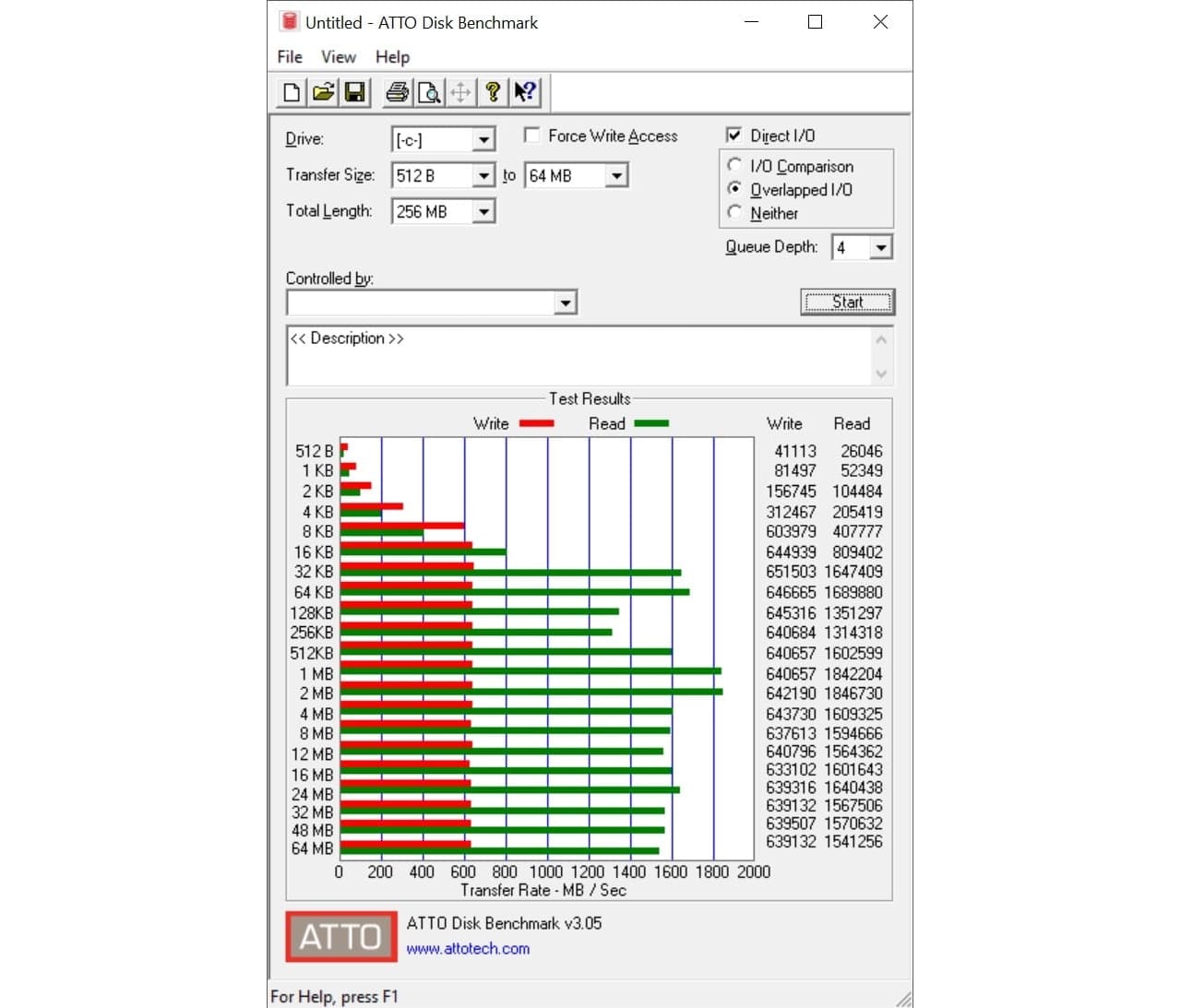Open the Queue Depth dropdown
1181x1008 pixels.
pyautogui.click(x=881, y=247)
